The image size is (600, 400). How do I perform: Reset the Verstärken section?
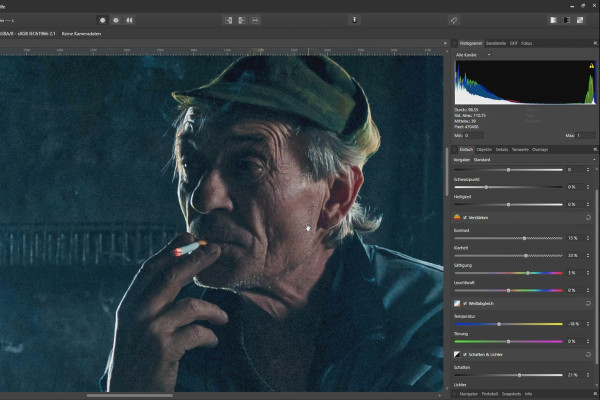pos(588,217)
